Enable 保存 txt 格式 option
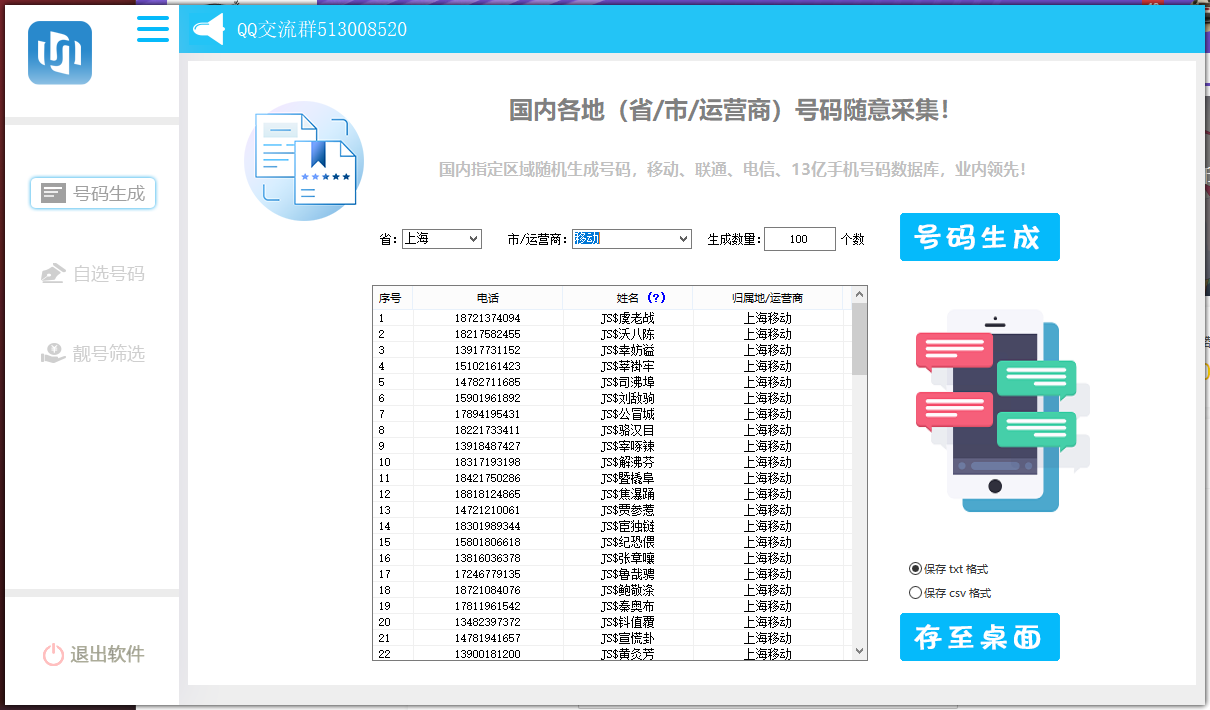The image size is (1210, 710). point(915,569)
